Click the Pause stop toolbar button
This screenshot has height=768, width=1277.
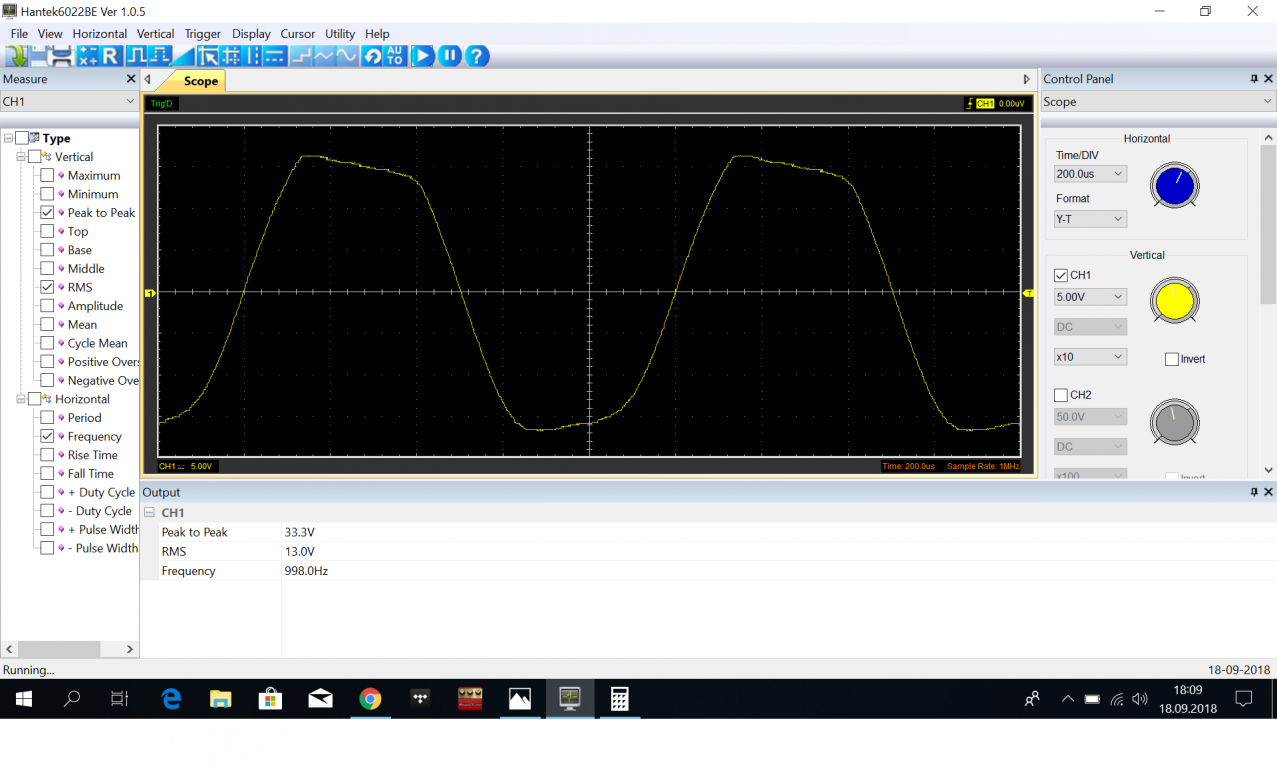click(450, 56)
